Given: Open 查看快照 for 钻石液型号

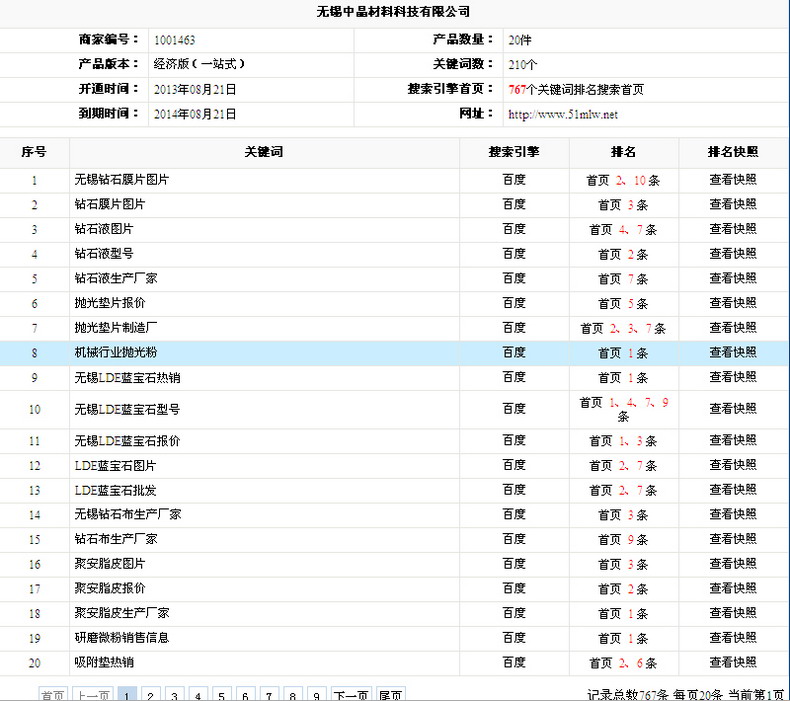Looking at the screenshot, I should (733, 254).
